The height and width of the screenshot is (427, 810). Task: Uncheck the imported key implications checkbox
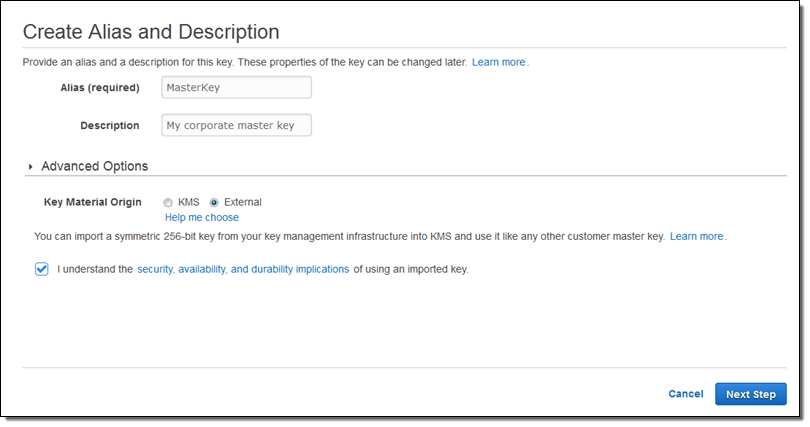[x=42, y=269]
